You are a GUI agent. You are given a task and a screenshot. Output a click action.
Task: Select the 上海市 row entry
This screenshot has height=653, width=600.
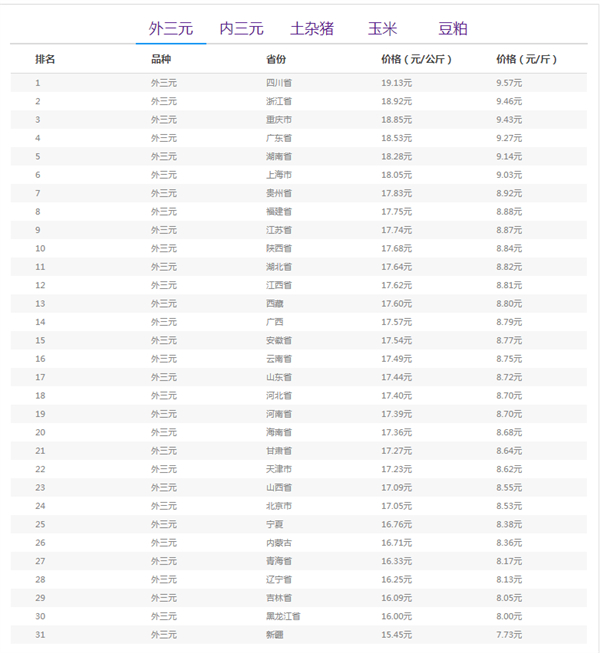(x=279, y=175)
